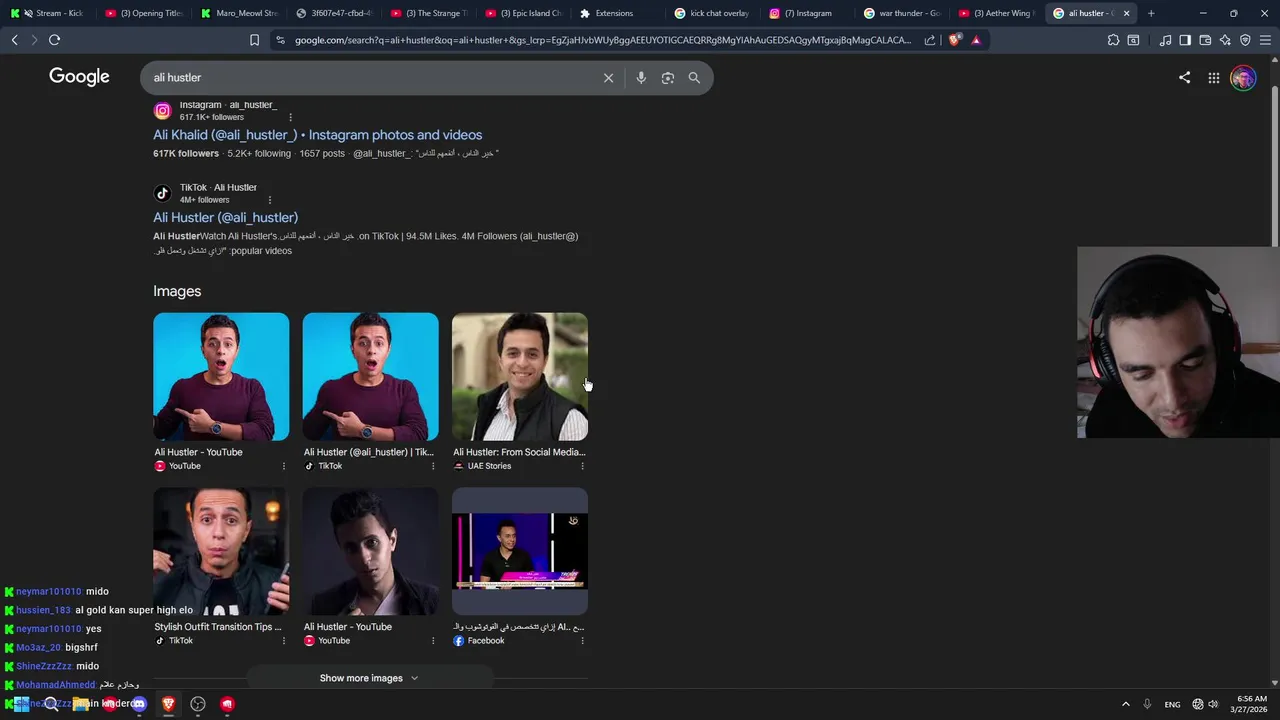
Task: Clear the search box with the X icon
Action: (608, 78)
